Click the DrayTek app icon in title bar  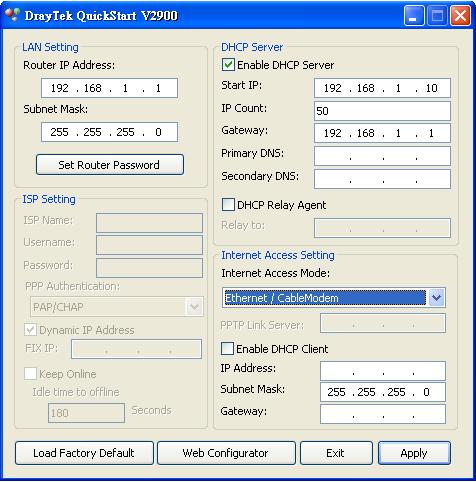12,15
